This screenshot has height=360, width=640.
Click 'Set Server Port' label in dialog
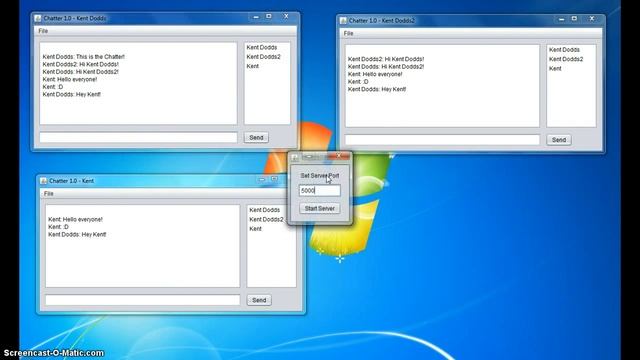pyautogui.click(x=320, y=176)
